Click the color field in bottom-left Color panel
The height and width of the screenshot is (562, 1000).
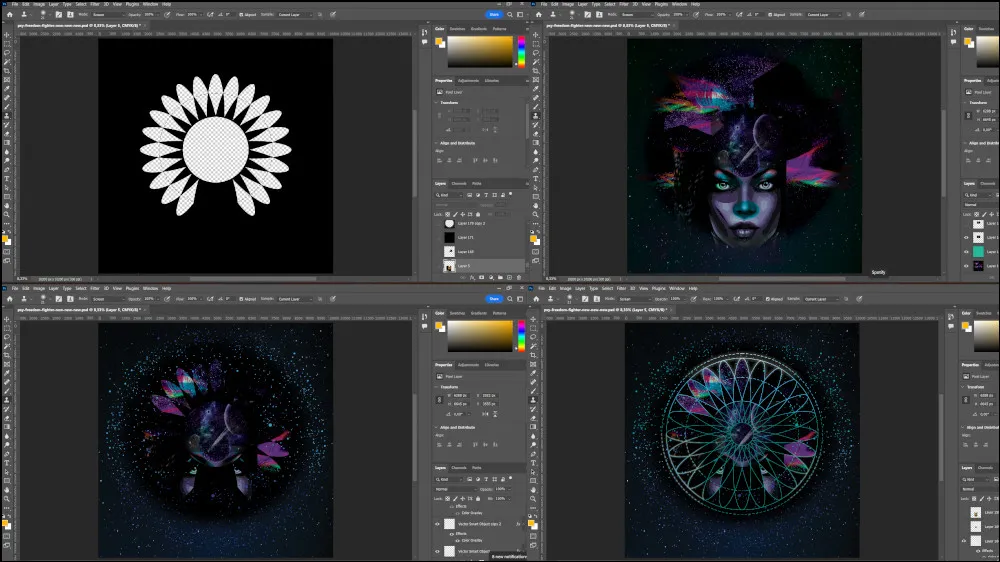point(480,336)
